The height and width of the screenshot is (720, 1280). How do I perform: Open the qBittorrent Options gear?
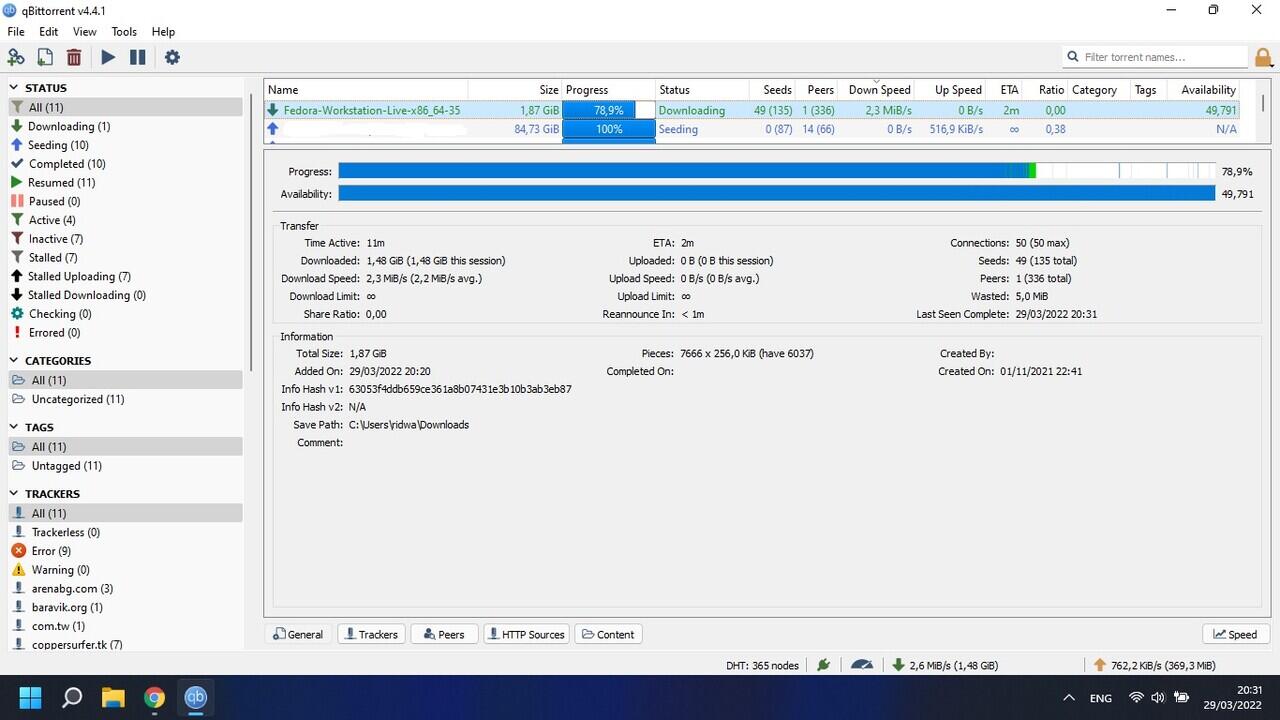[172, 57]
